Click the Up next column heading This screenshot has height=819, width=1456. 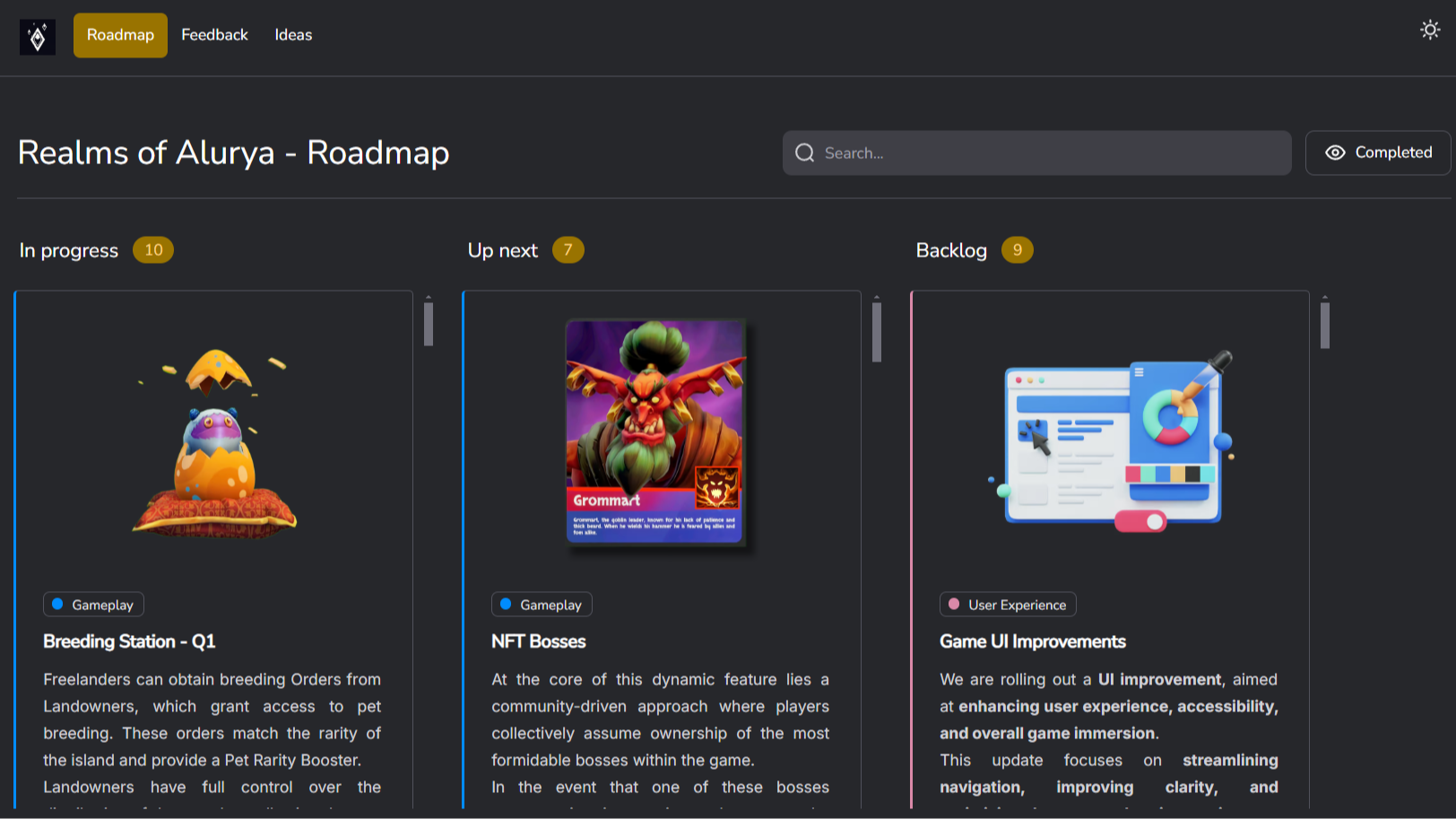click(503, 250)
